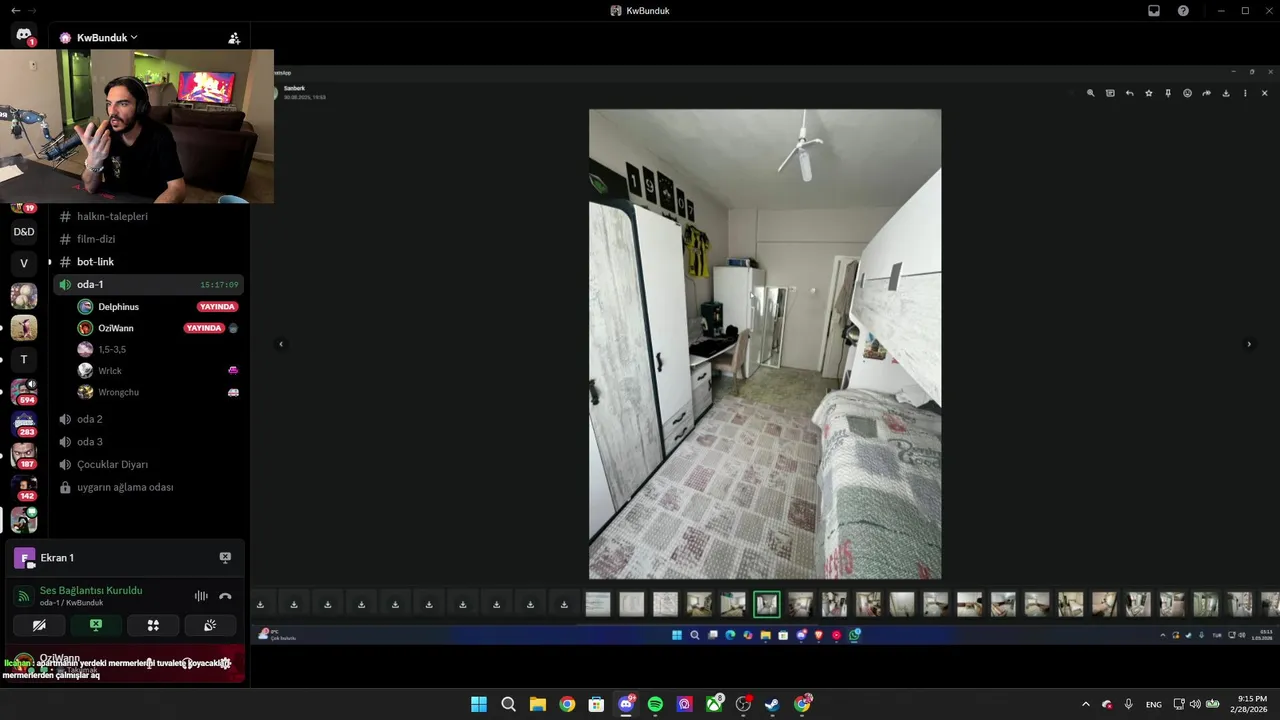The width and height of the screenshot is (1280, 720).
Task: Open the V server icon
Action: click(x=24, y=264)
